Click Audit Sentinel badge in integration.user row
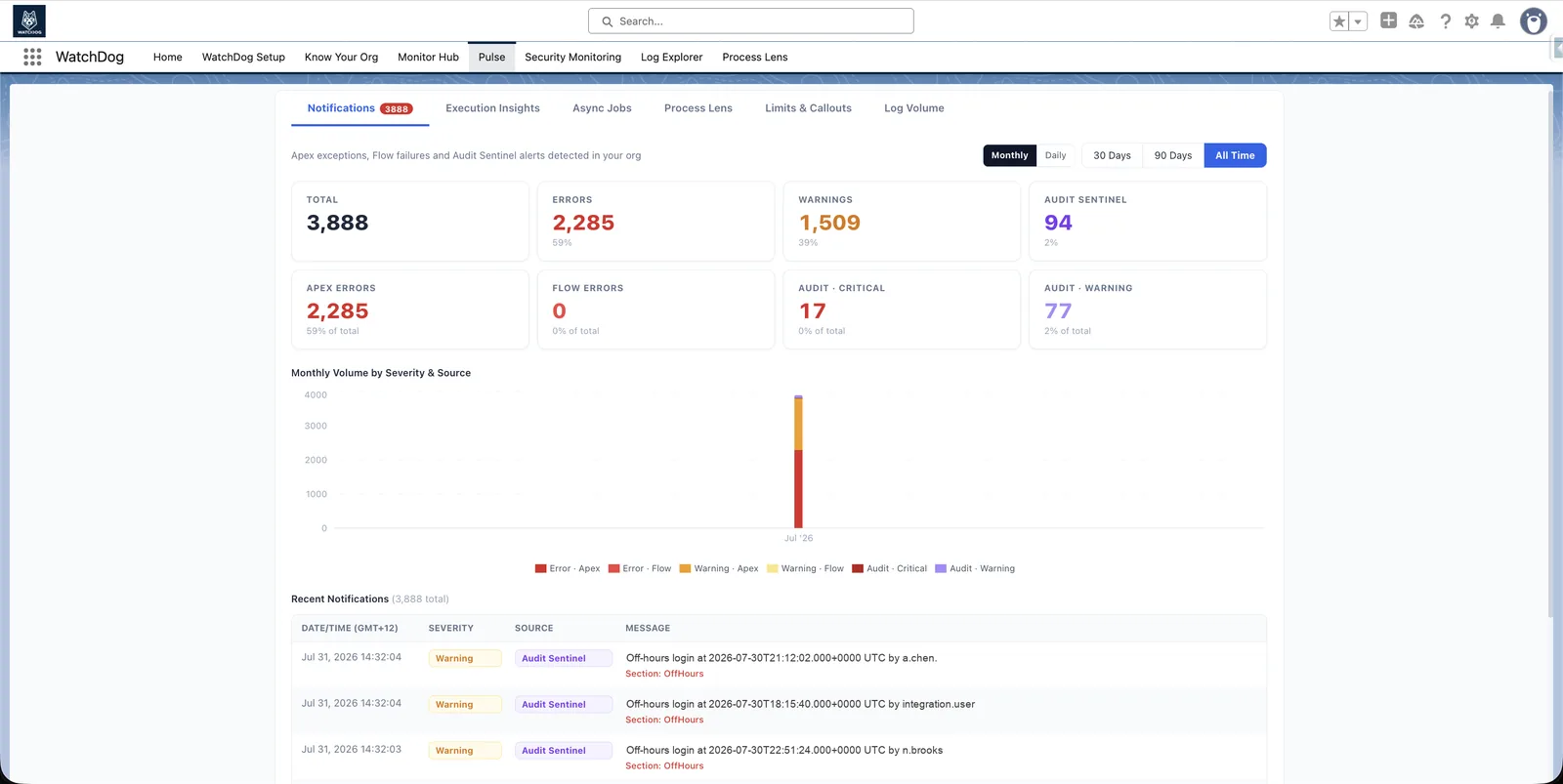This screenshot has width=1563, height=784. [564, 704]
